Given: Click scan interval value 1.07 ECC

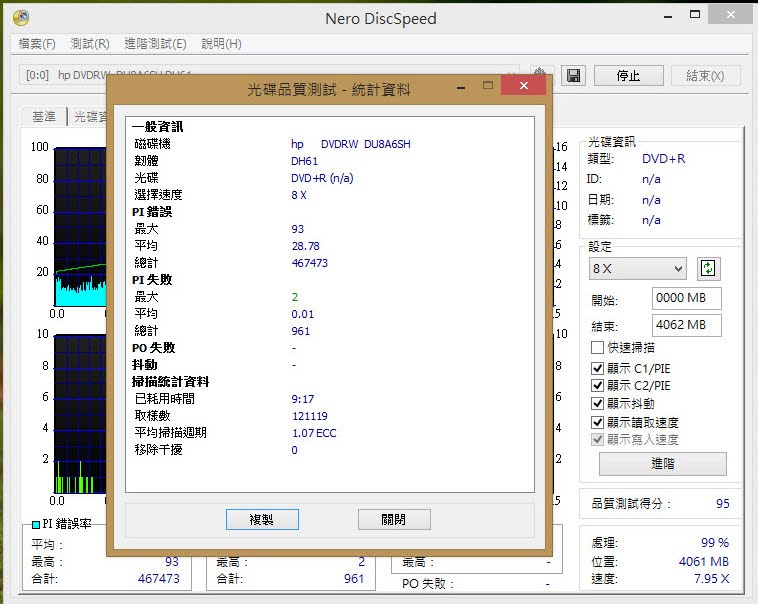Looking at the screenshot, I should coord(314,433).
